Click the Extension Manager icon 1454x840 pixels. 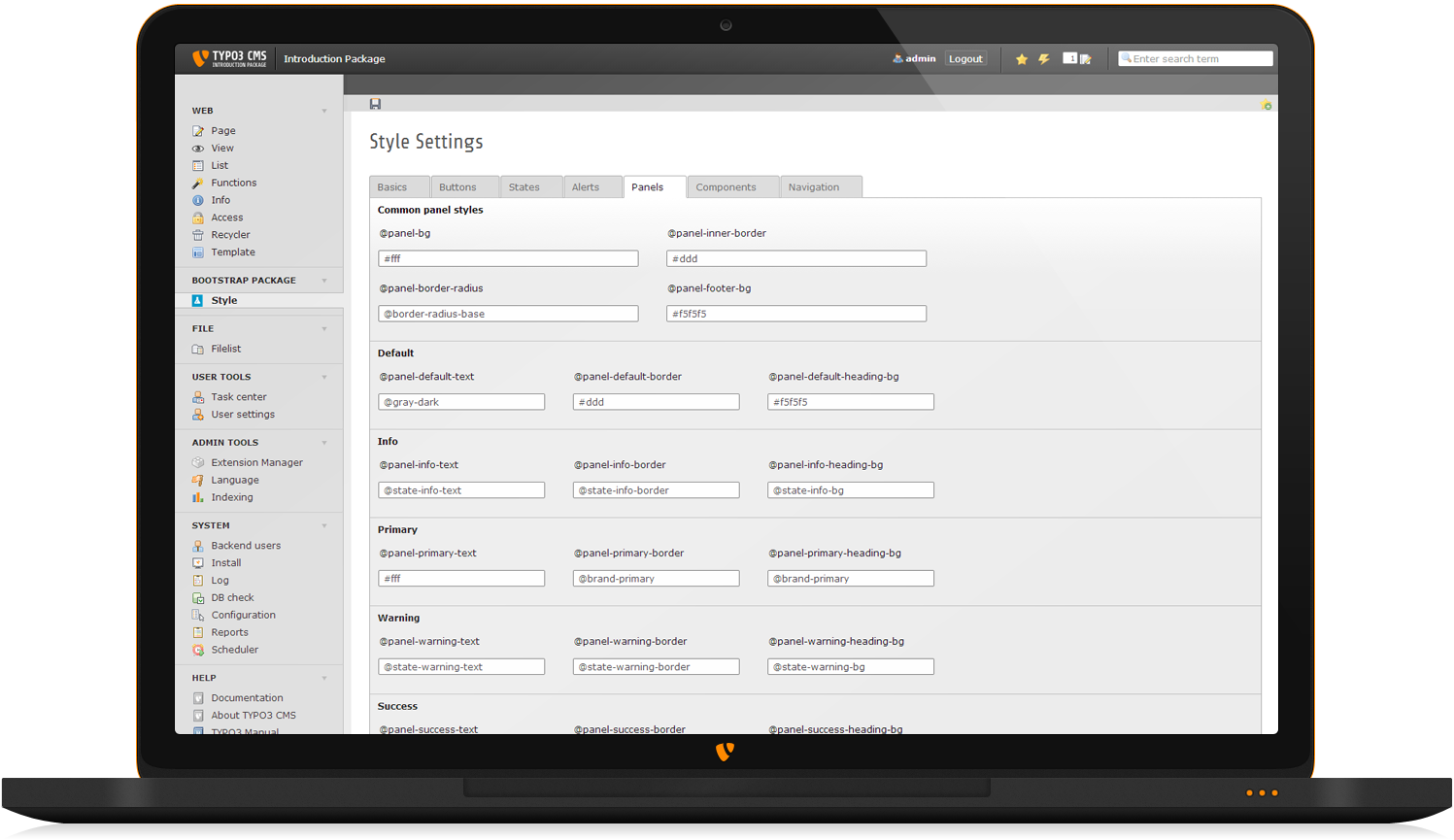[x=198, y=463]
